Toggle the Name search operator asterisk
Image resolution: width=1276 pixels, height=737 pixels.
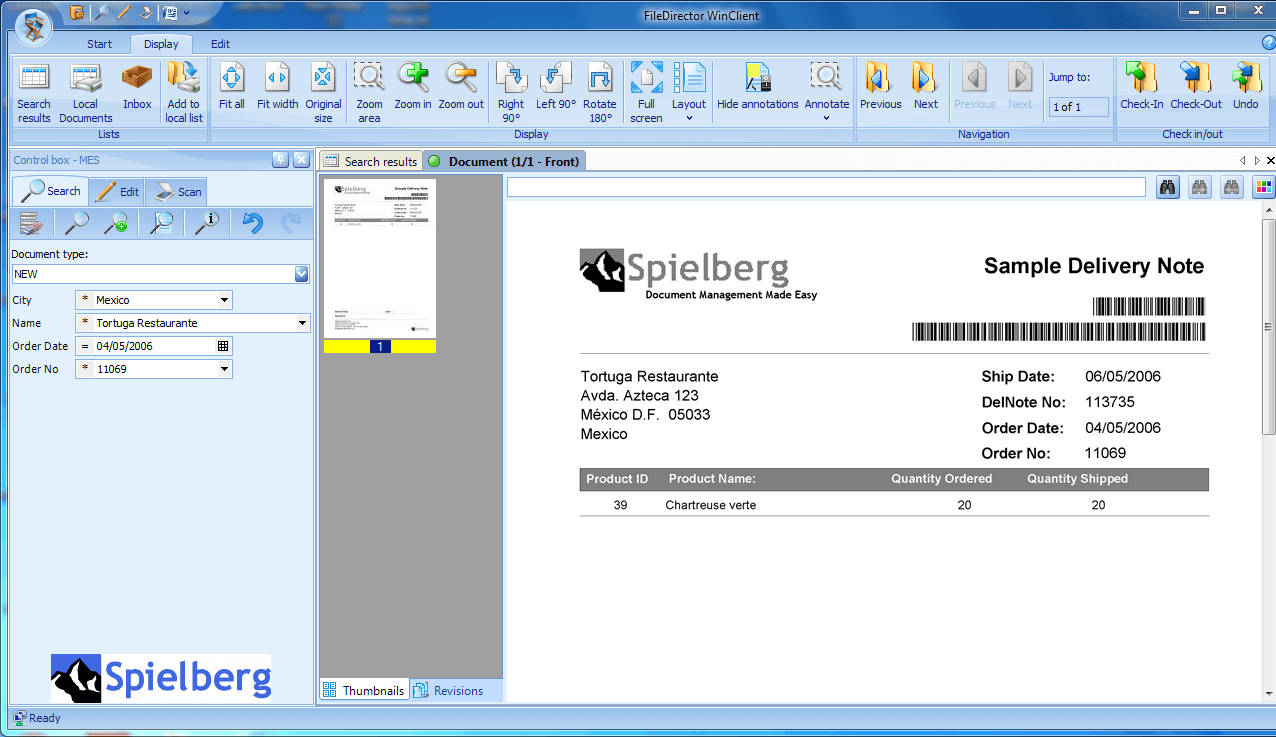click(x=85, y=323)
